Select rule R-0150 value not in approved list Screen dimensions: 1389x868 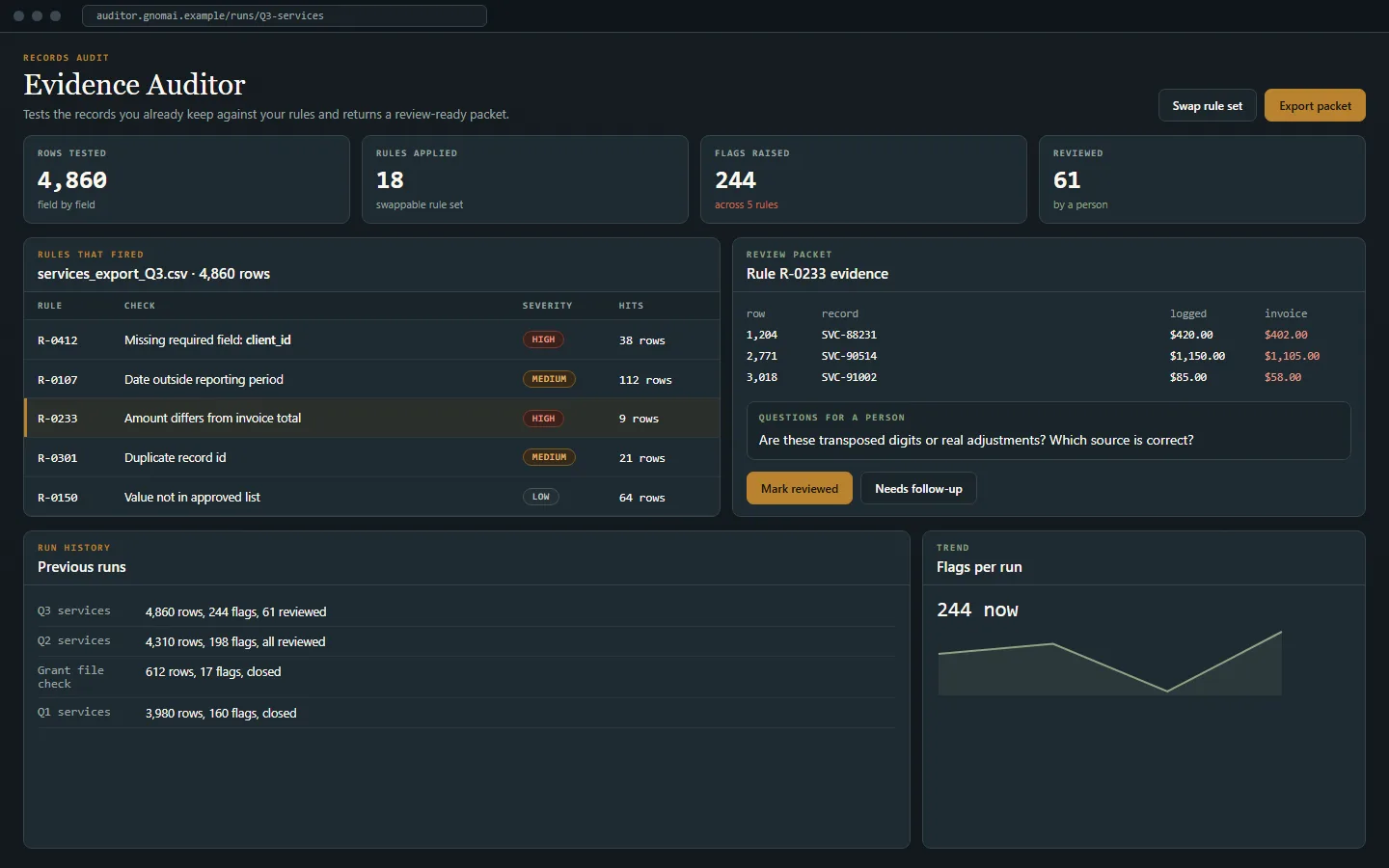372,497
